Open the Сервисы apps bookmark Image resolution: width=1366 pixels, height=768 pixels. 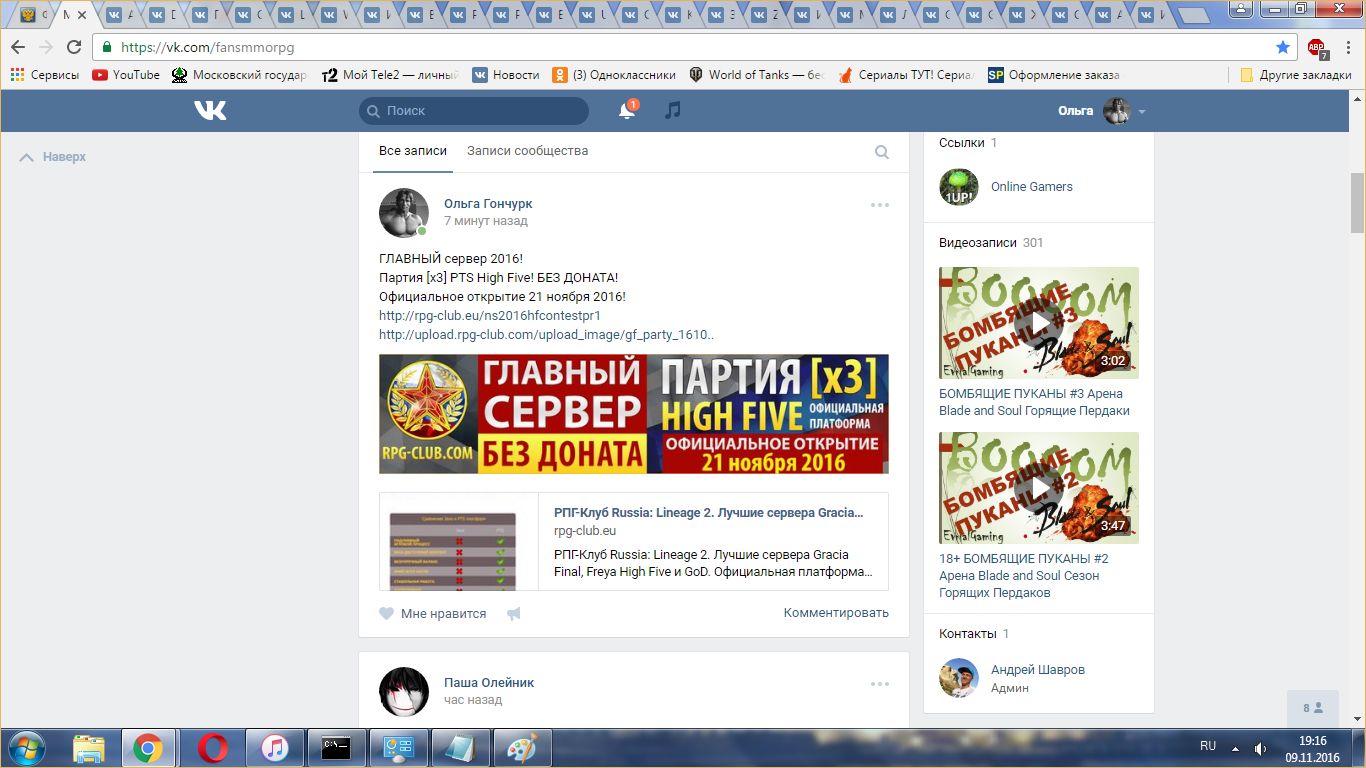(44, 75)
